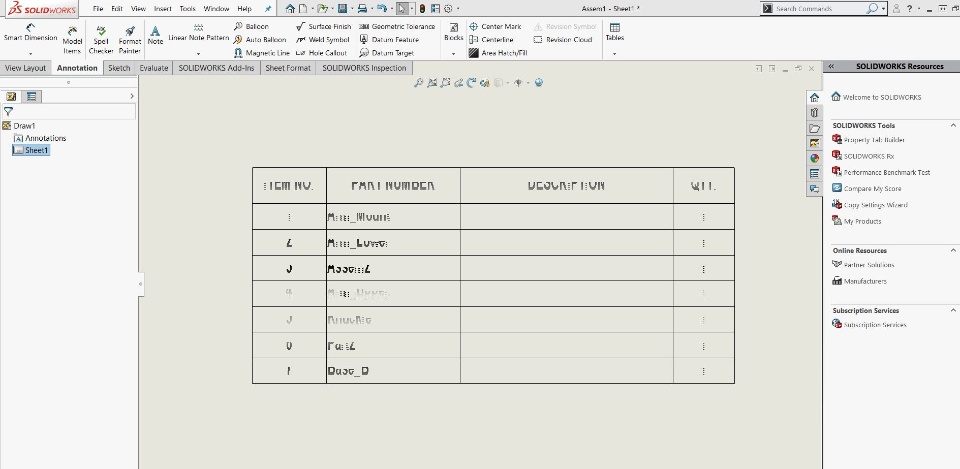Select the Smart Dimension tool
The width and height of the screenshot is (960, 469).
pyautogui.click(x=30, y=32)
